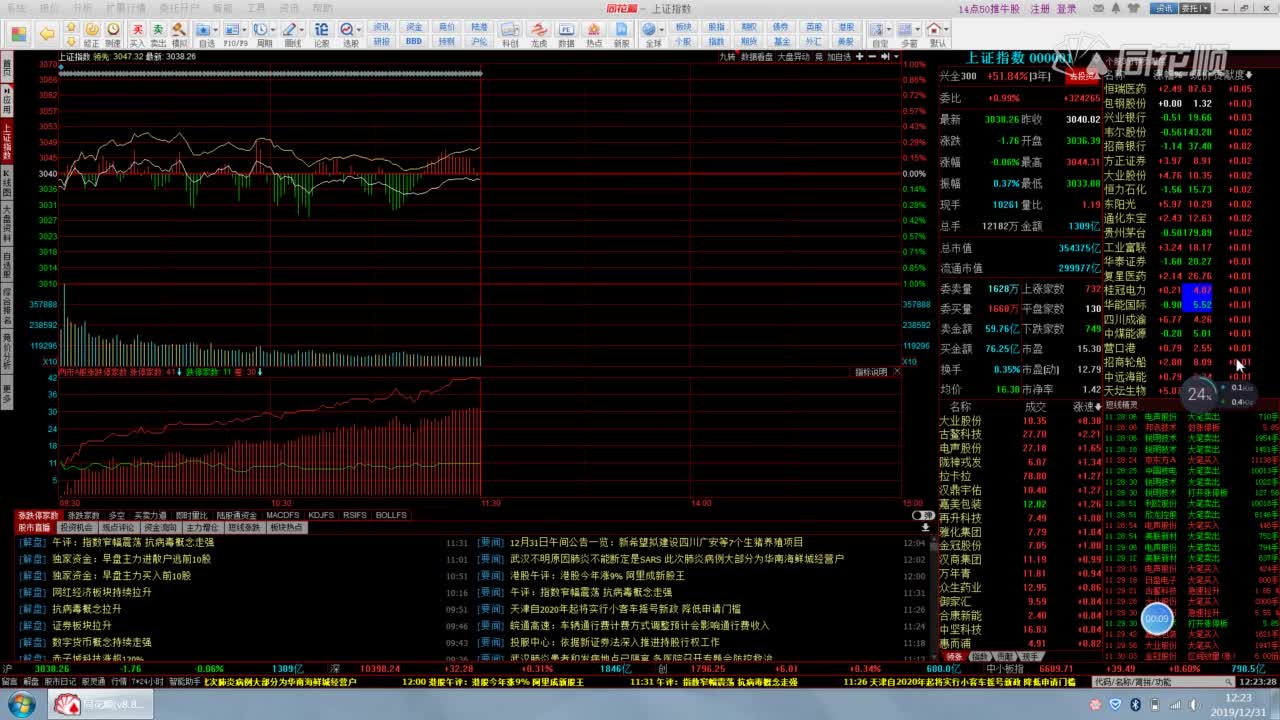Click the minus zoom-out icon above chart

(872, 57)
